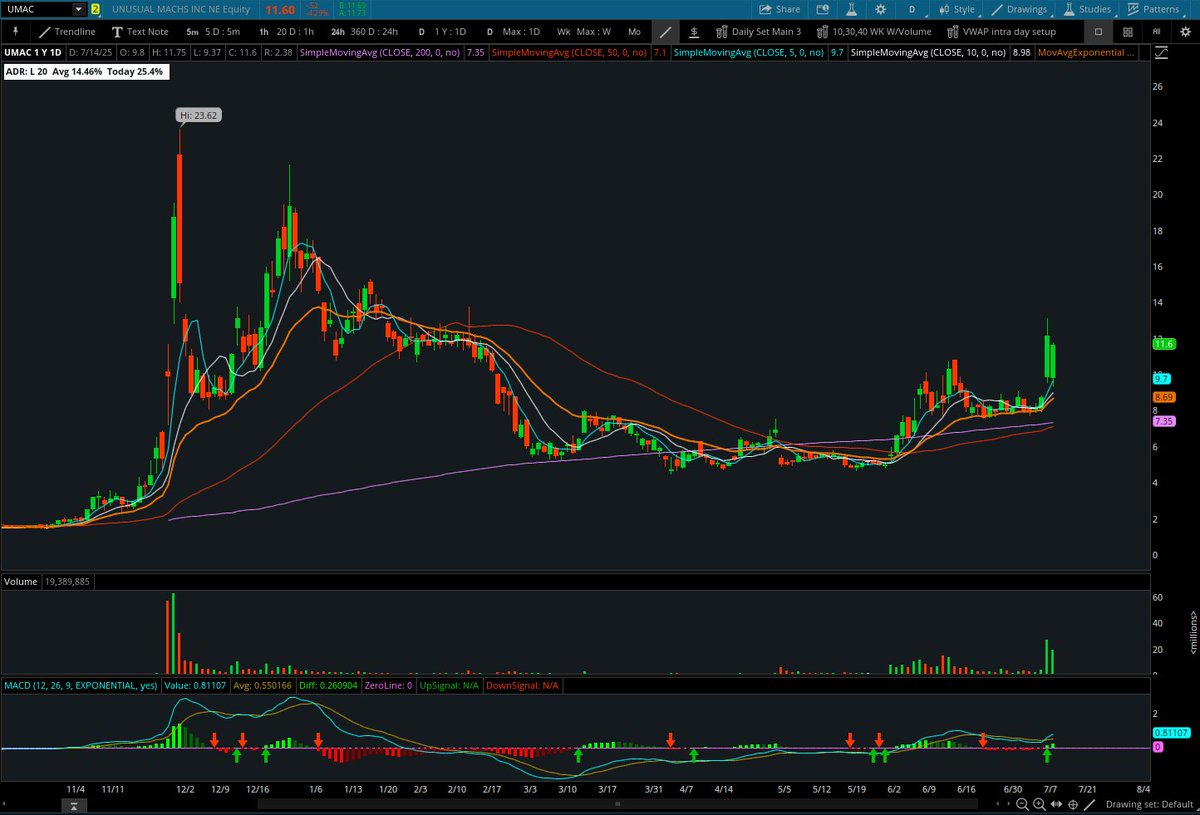The width and height of the screenshot is (1200, 815).
Task: Click SimpleMovingAvg (CLOSE, 200, 0, no) label
Action: (381, 51)
